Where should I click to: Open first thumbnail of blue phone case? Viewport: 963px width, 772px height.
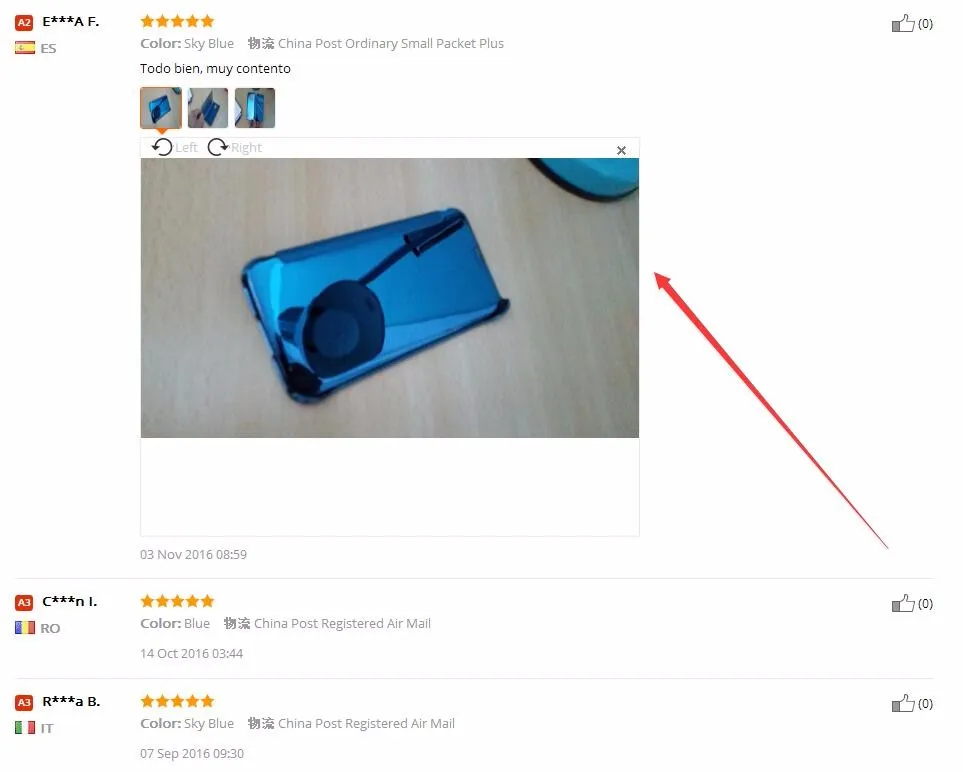pos(161,108)
